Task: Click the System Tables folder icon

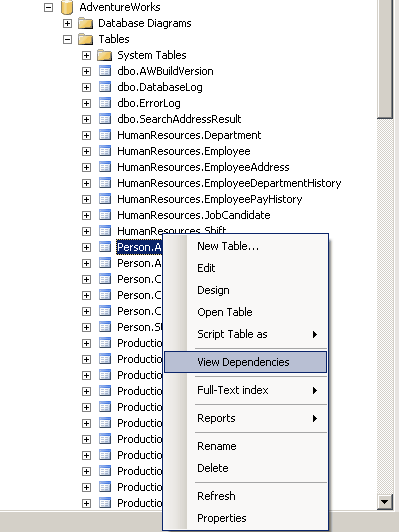Action: point(104,55)
